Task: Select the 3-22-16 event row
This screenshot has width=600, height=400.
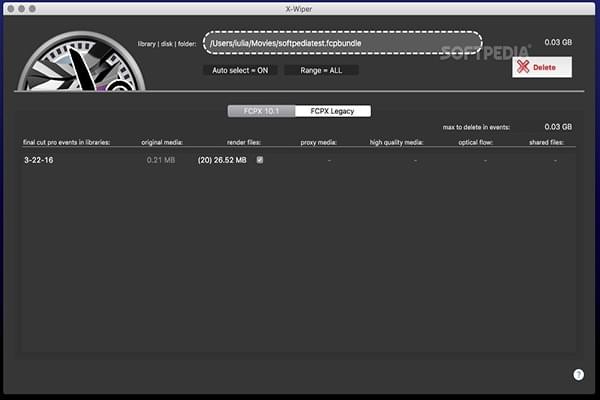Action: pyautogui.click(x=298, y=160)
